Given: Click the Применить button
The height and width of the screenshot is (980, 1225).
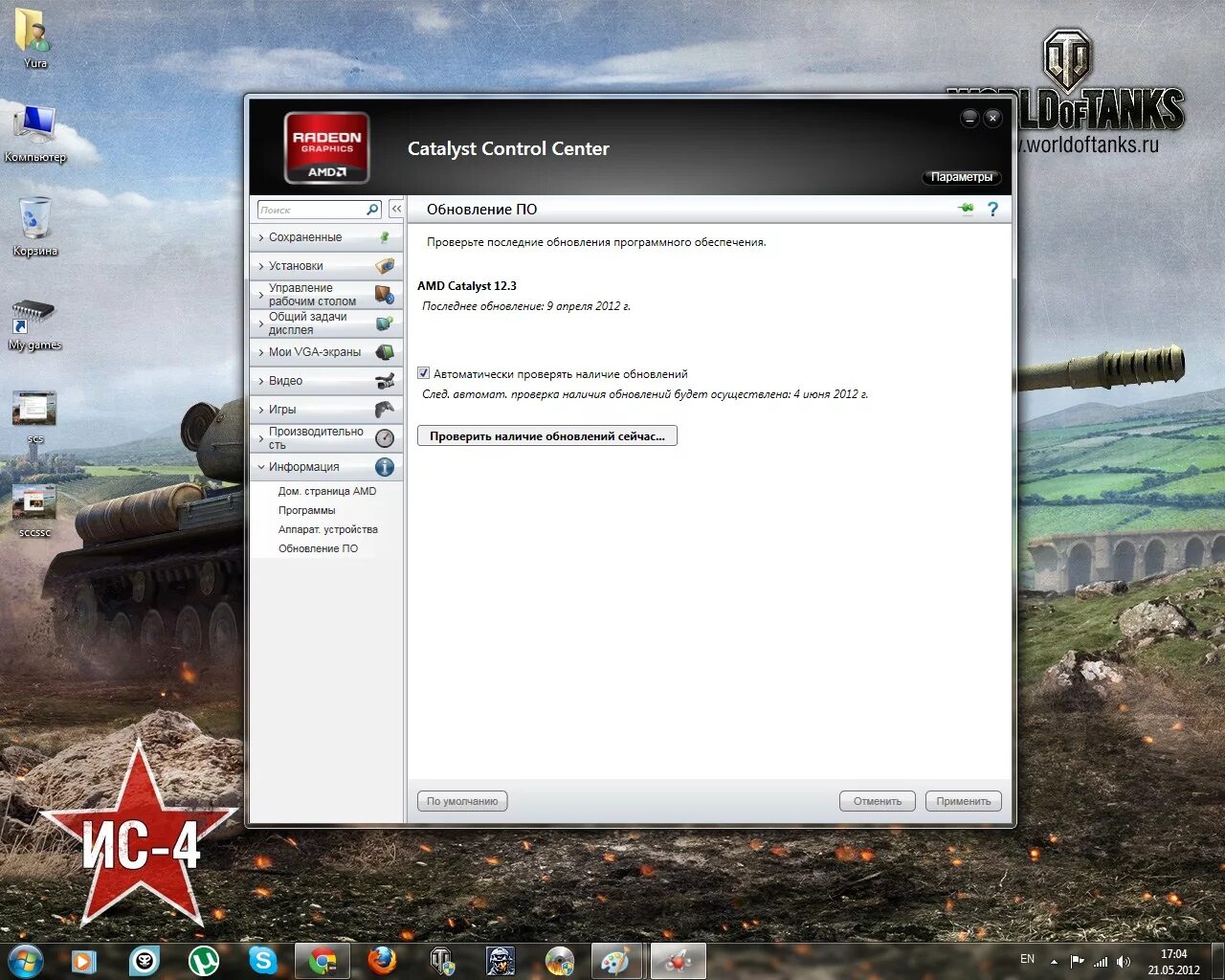Looking at the screenshot, I should click(x=964, y=801).
